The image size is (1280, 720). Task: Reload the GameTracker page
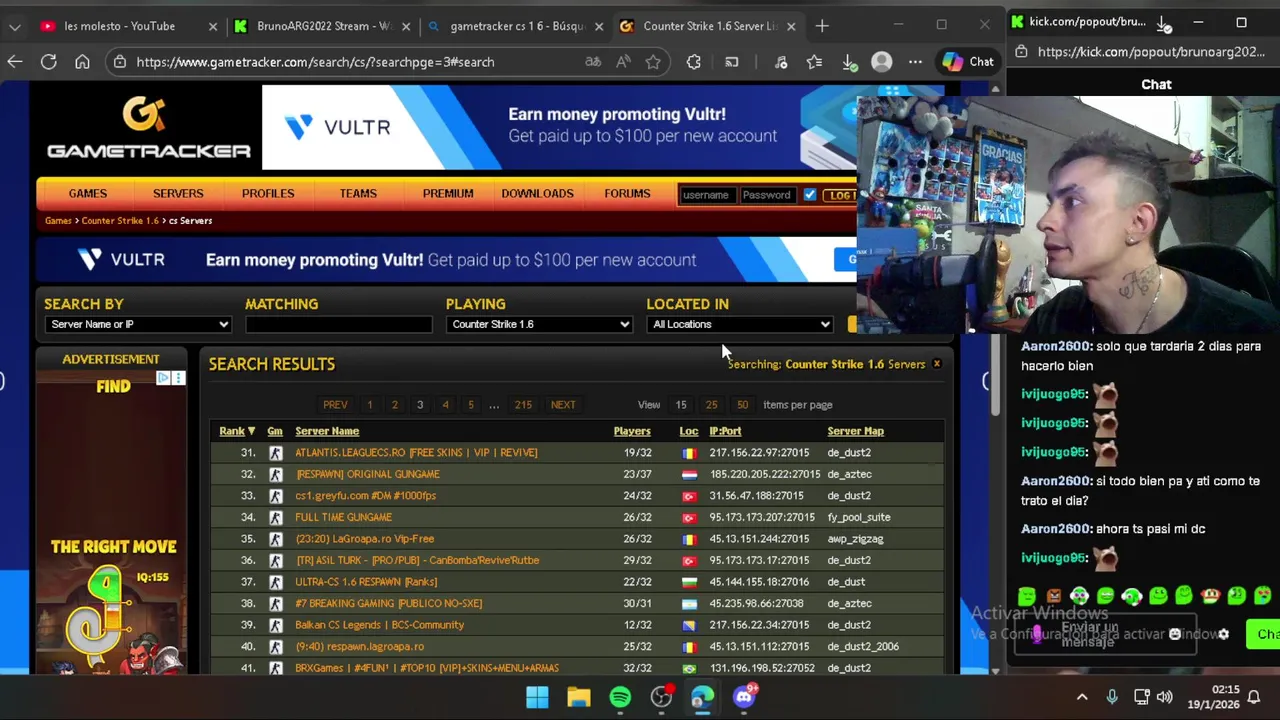[x=48, y=62]
